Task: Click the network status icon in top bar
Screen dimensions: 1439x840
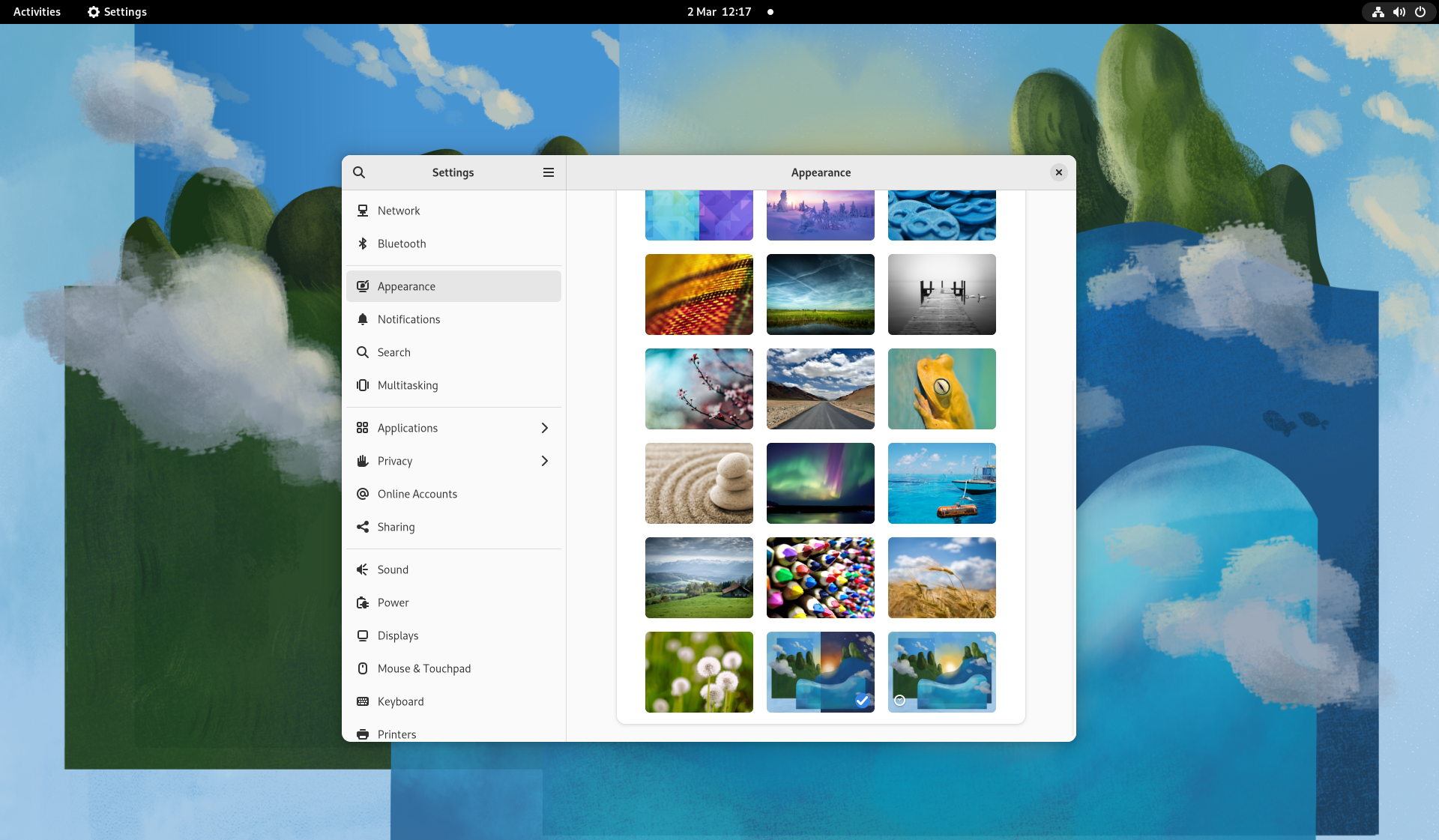Action: pos(1378,12)
